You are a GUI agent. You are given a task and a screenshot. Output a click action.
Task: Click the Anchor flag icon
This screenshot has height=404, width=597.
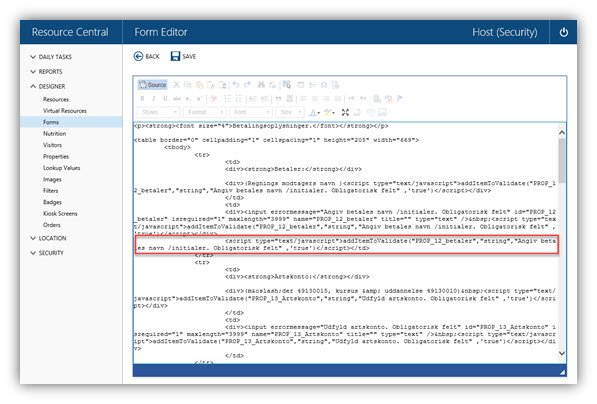[400, 99]
